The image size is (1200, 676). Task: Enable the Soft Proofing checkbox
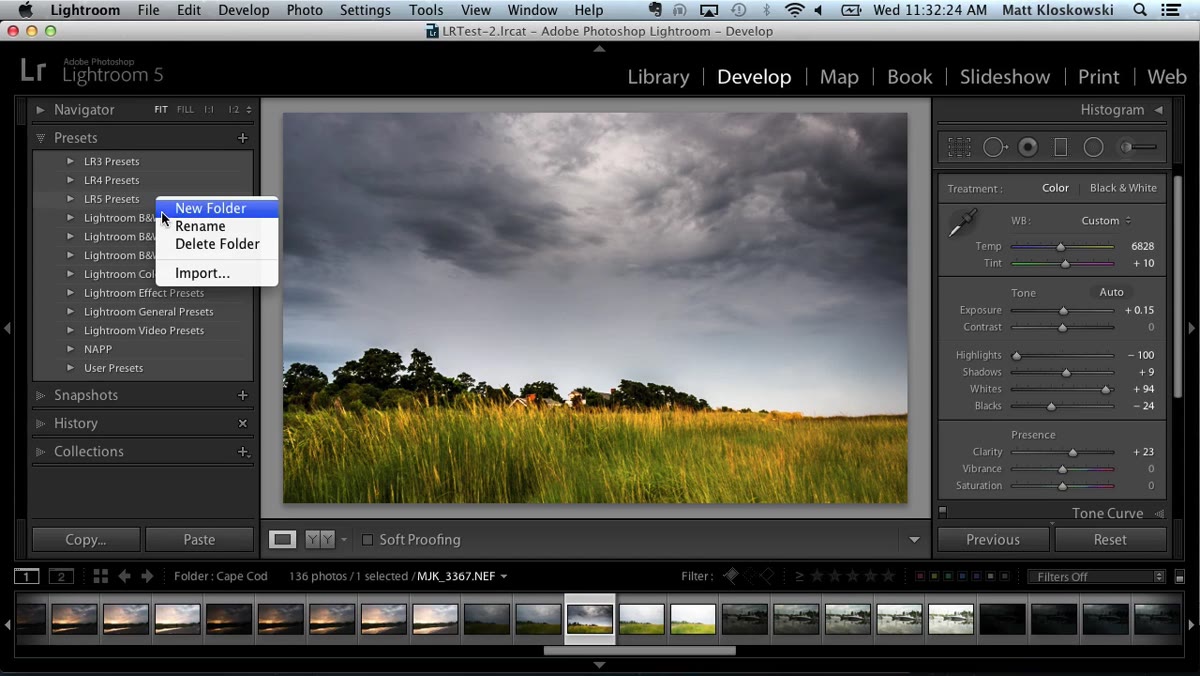pos(367,540)
